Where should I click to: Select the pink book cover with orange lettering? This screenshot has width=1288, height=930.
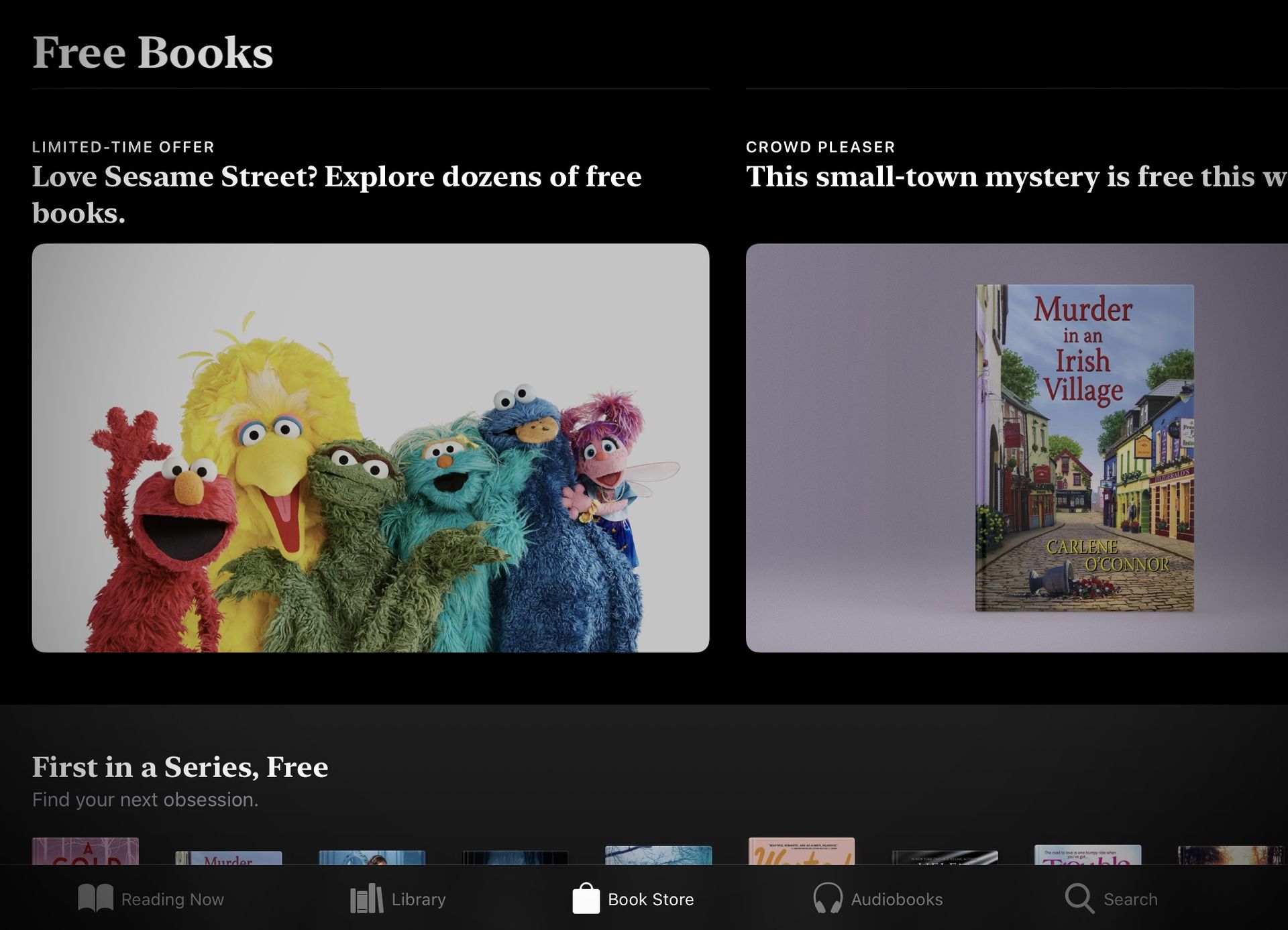tap(801, 851)
